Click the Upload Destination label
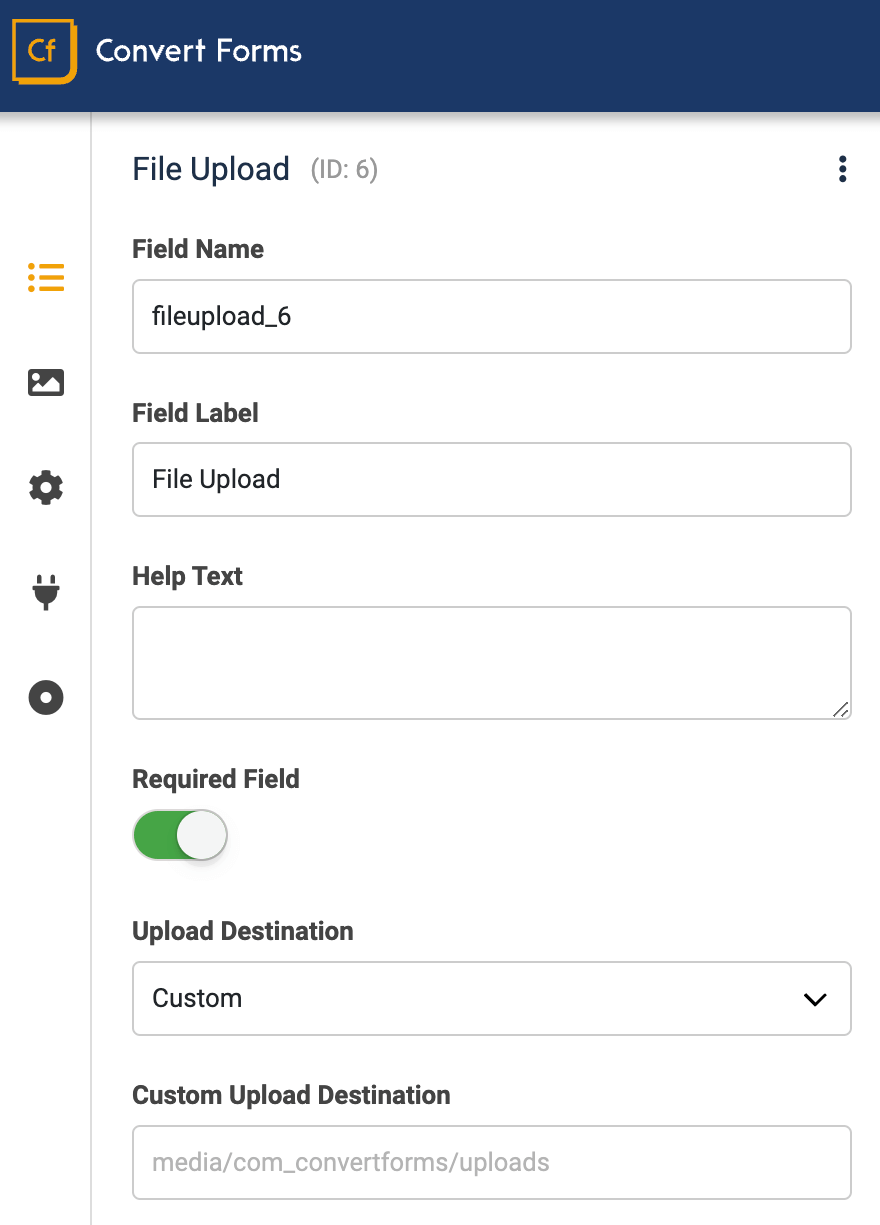 click(x=243, y=931)
